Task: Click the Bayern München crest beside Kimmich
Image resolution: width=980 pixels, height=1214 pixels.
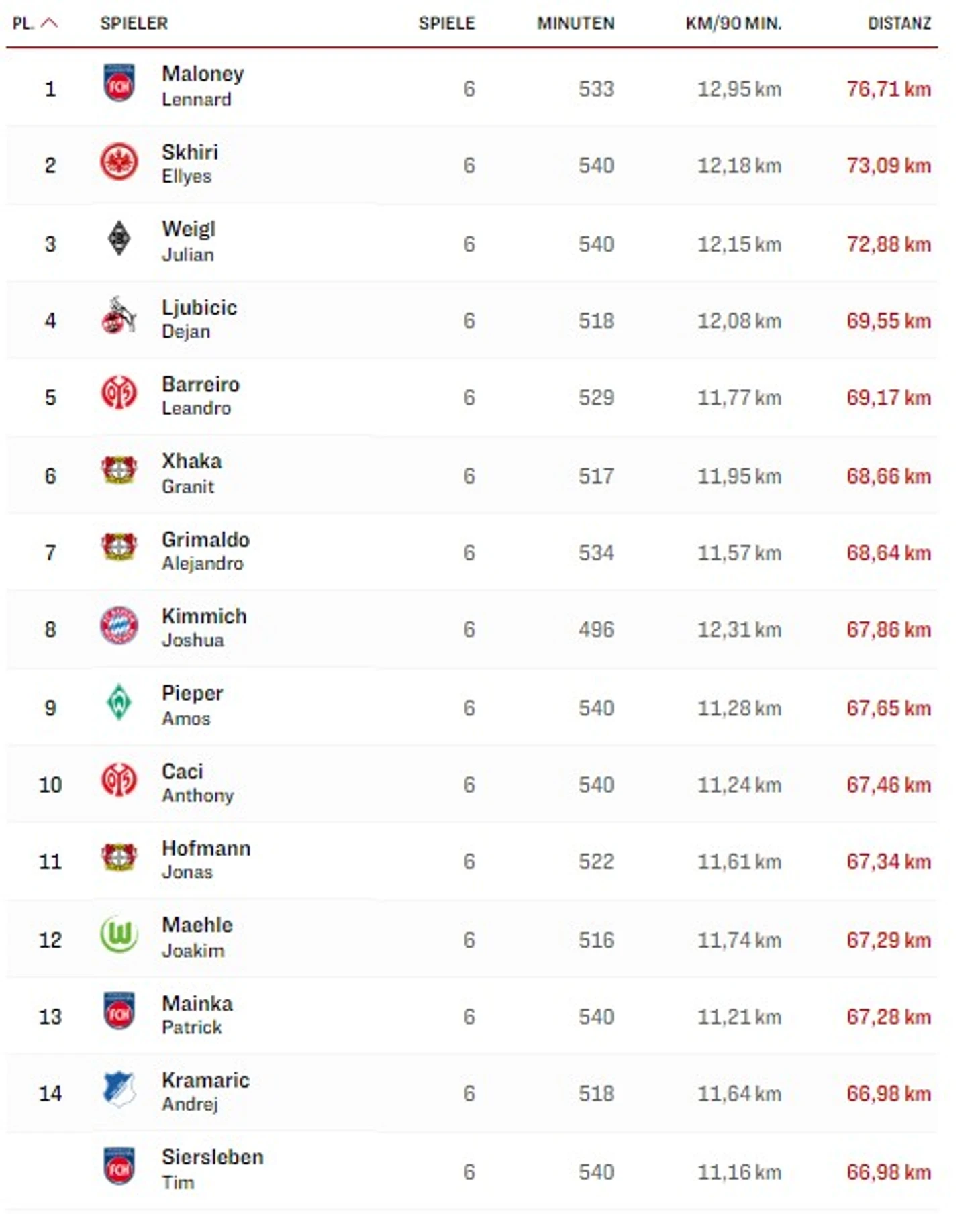Action: pos(119,625)
